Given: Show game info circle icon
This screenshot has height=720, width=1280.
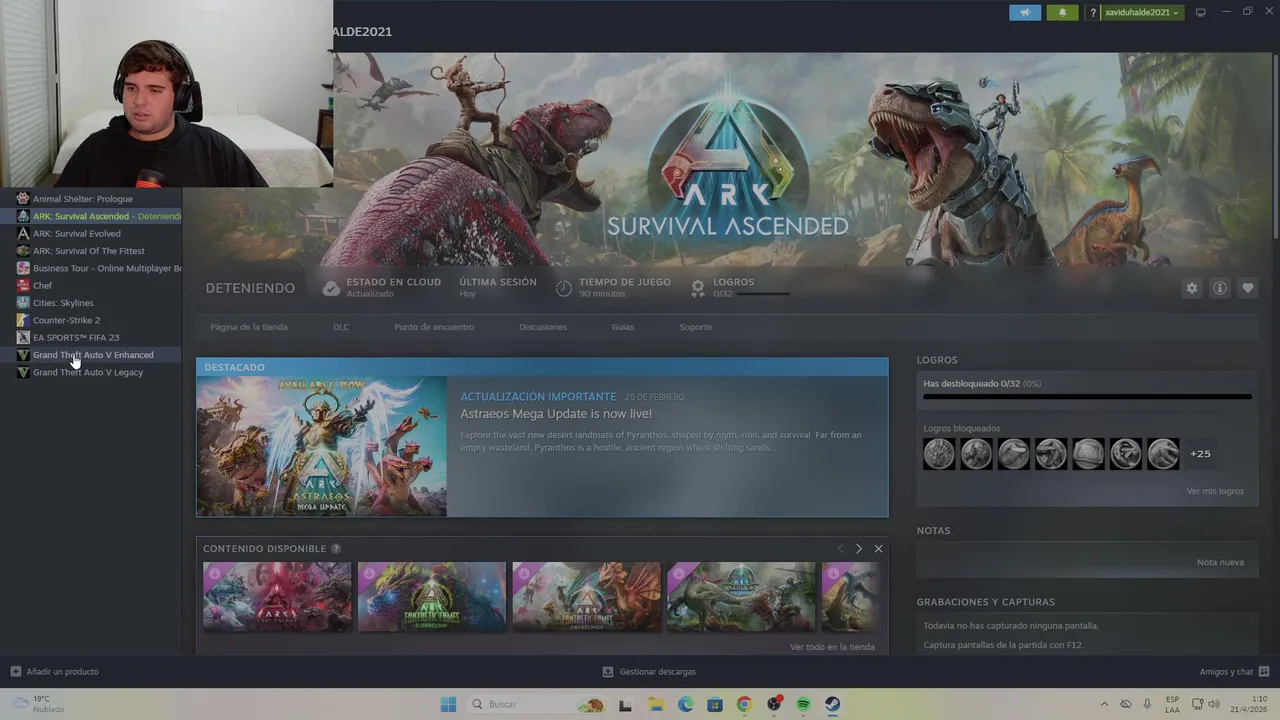Looking at the screenshot, I should (x=1219, y=288).
